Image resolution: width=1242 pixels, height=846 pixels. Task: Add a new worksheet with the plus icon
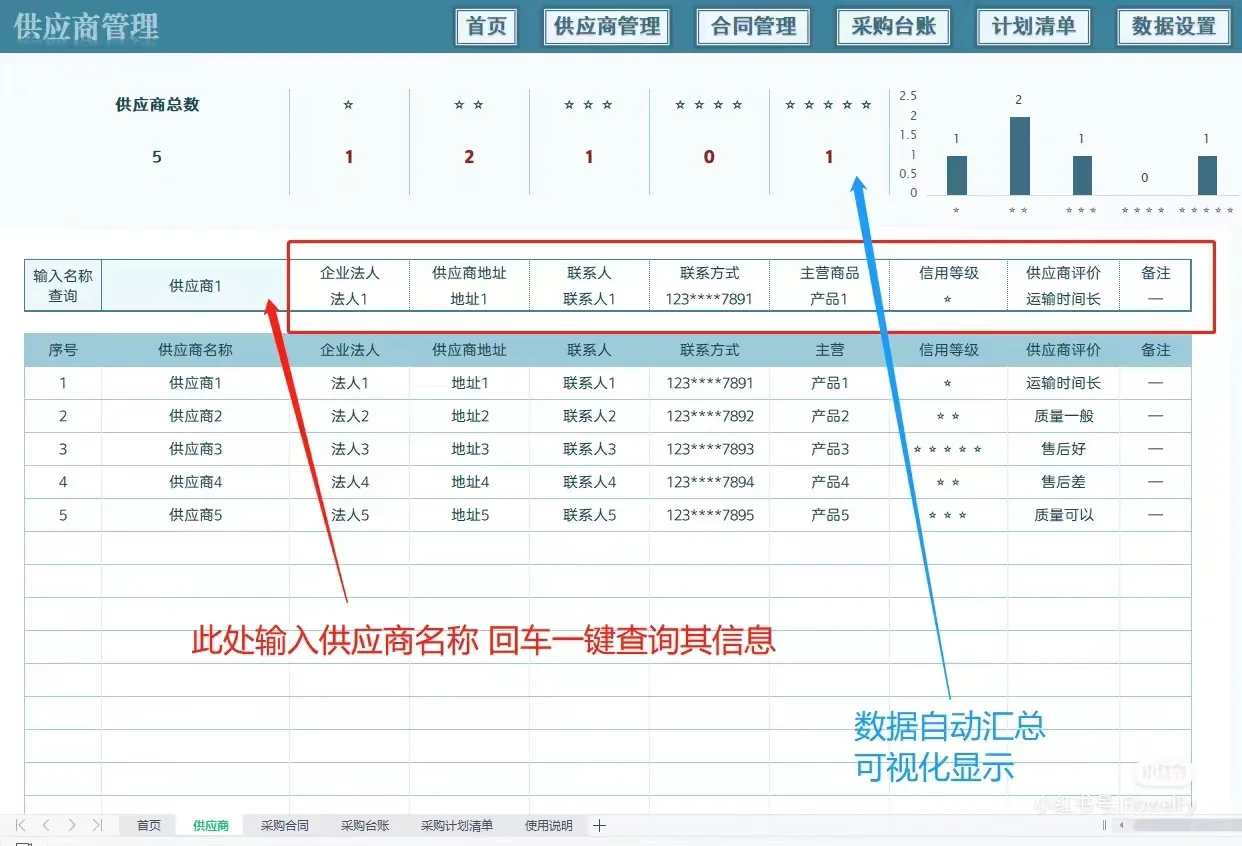coord(598,825)
